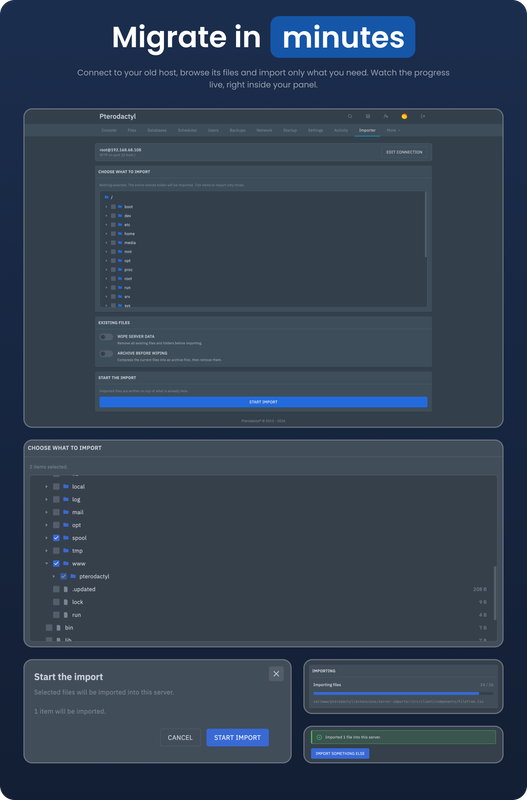Click Cancel in the Start the import dialog
Viewport: 527px width, 800px height.
click(180, 737)
